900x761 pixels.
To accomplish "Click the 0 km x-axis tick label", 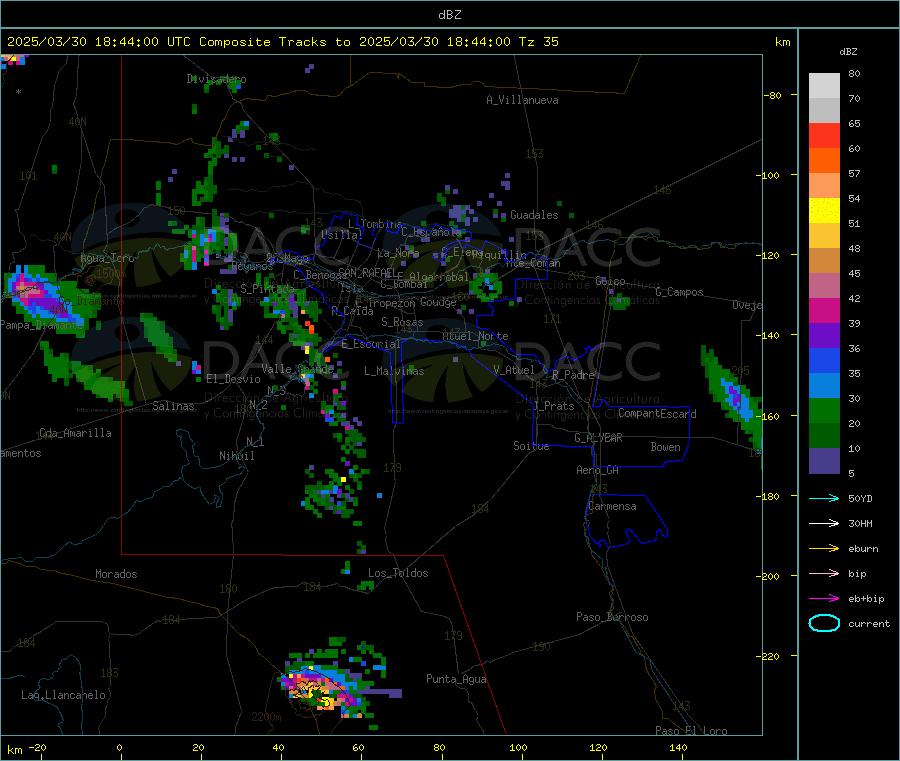I will pyautogui.click(x=119, y=748).
